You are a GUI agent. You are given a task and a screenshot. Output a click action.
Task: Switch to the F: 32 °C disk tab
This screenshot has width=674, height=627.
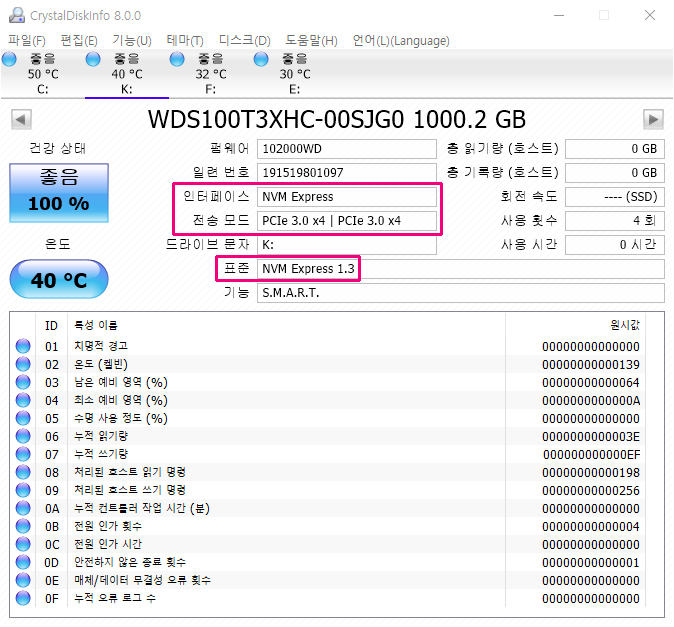click(211, 74)
